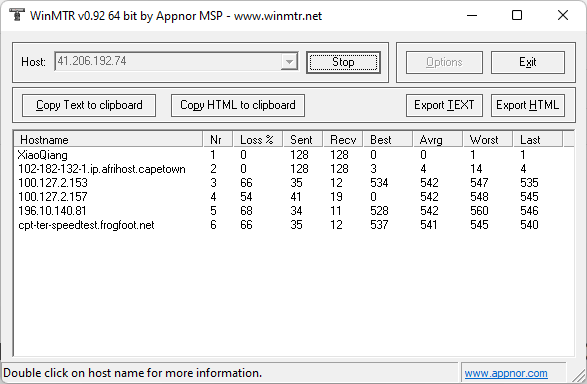Click Last value 540 for frogfoot host
This screenshot has height=384, width=587.
(x=529, y=225)
